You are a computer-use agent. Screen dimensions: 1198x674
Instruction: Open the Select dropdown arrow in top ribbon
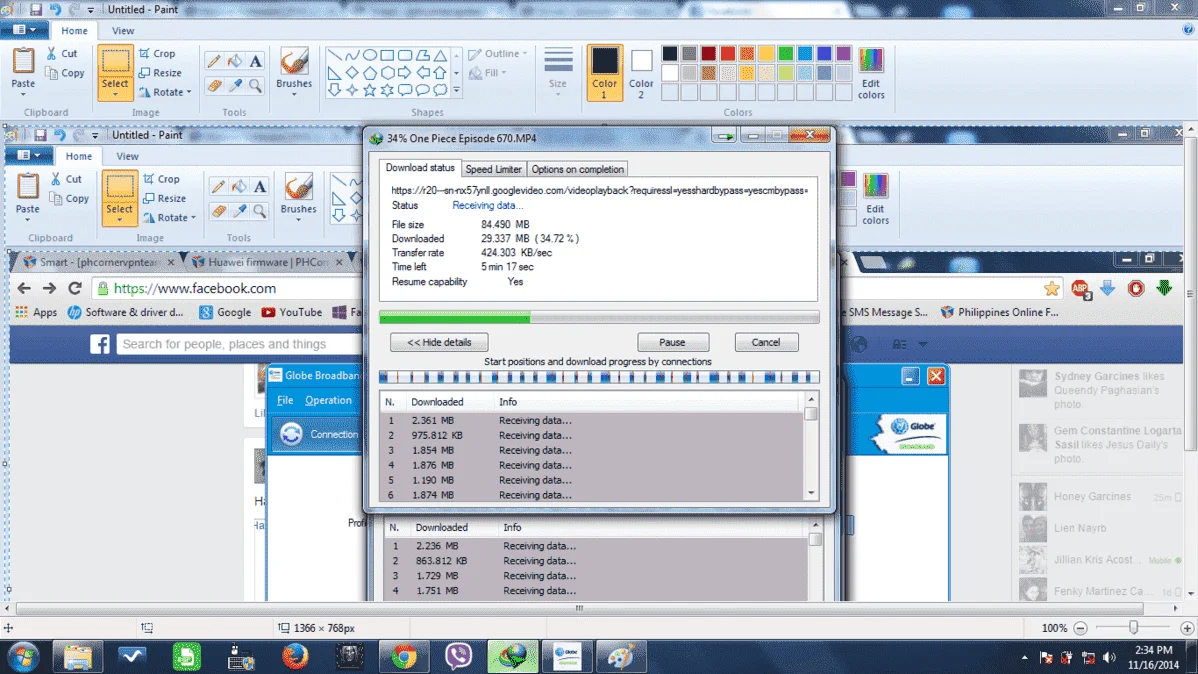point(115,94)
